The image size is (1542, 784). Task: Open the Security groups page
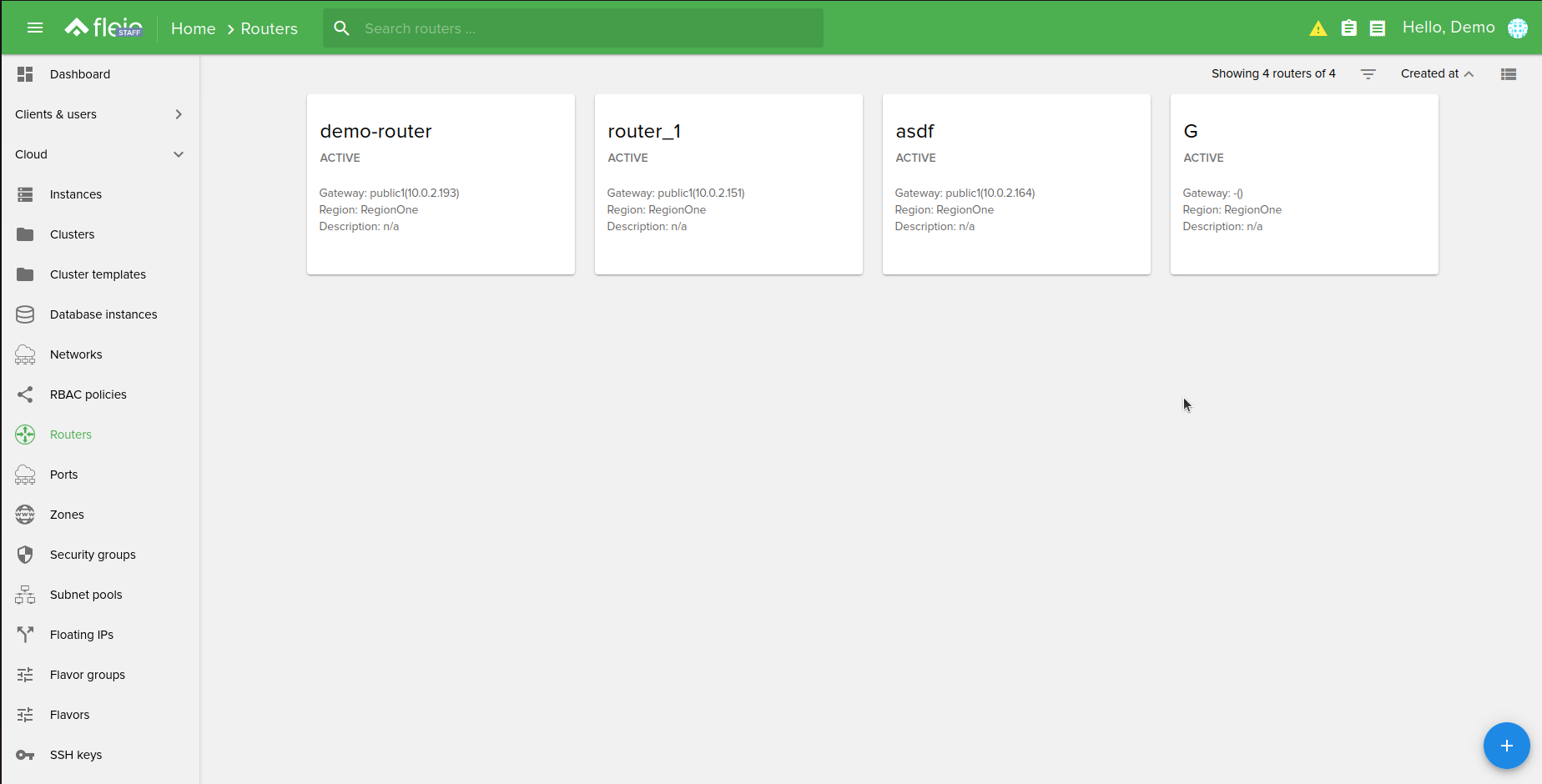92,554
